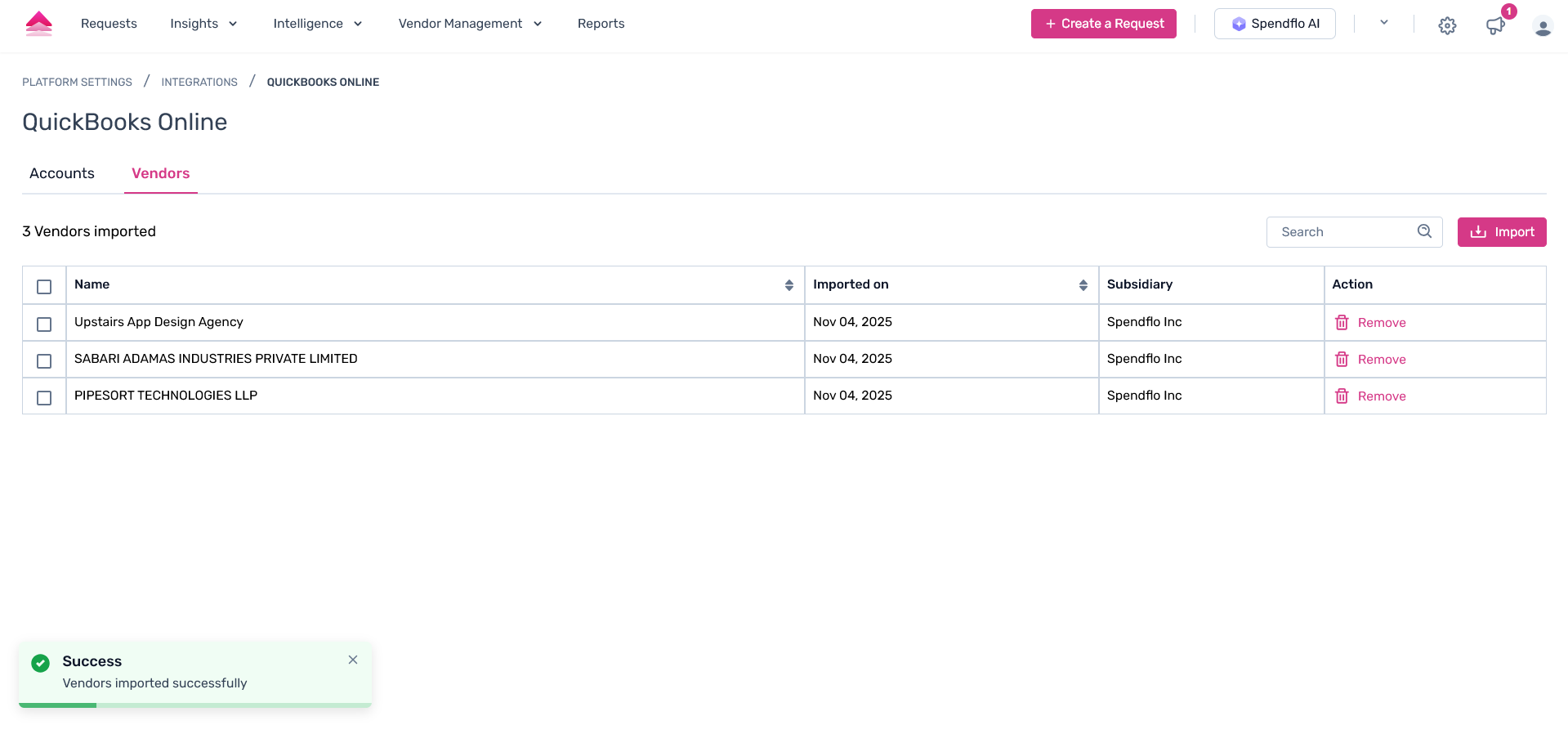Click the 3 Vendors imported count
Screen dimensions: 1568x734
coord(89,231)
